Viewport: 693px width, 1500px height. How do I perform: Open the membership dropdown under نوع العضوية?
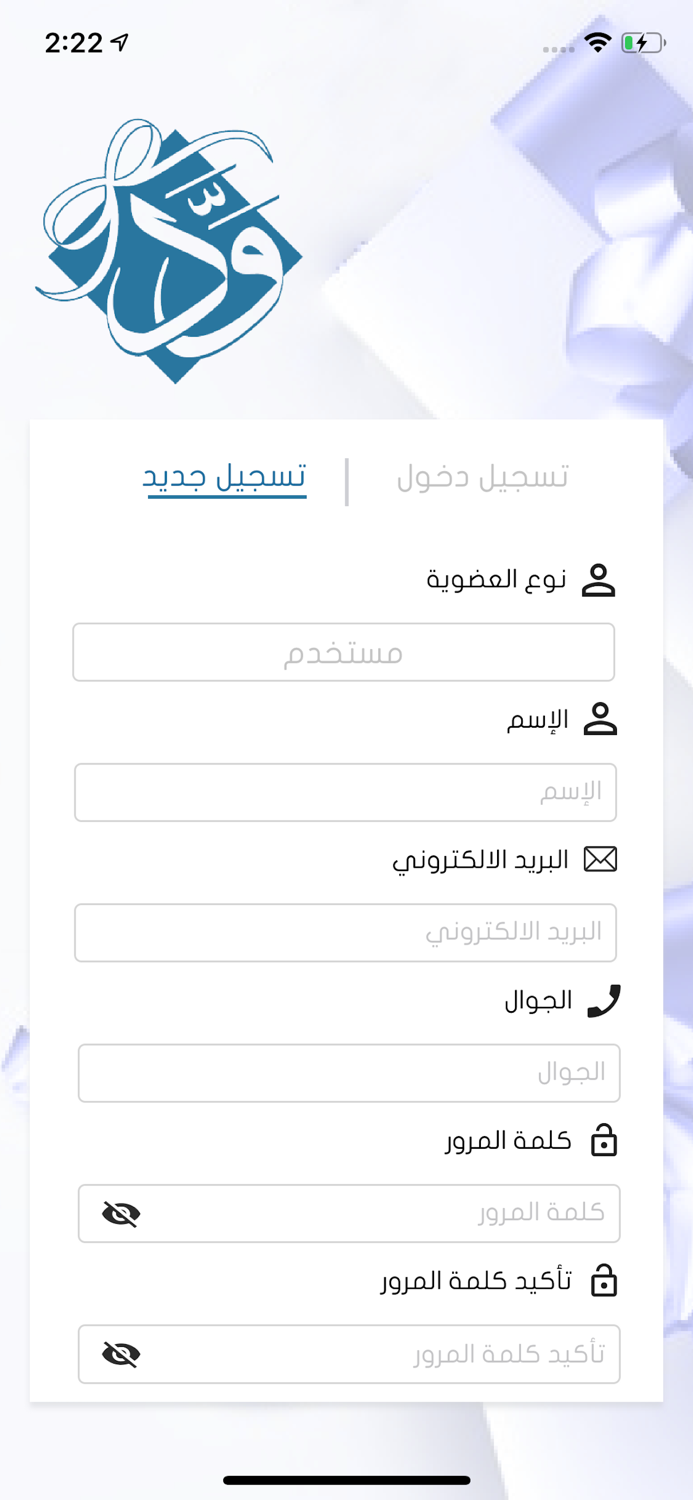click(x=345, y=652)
